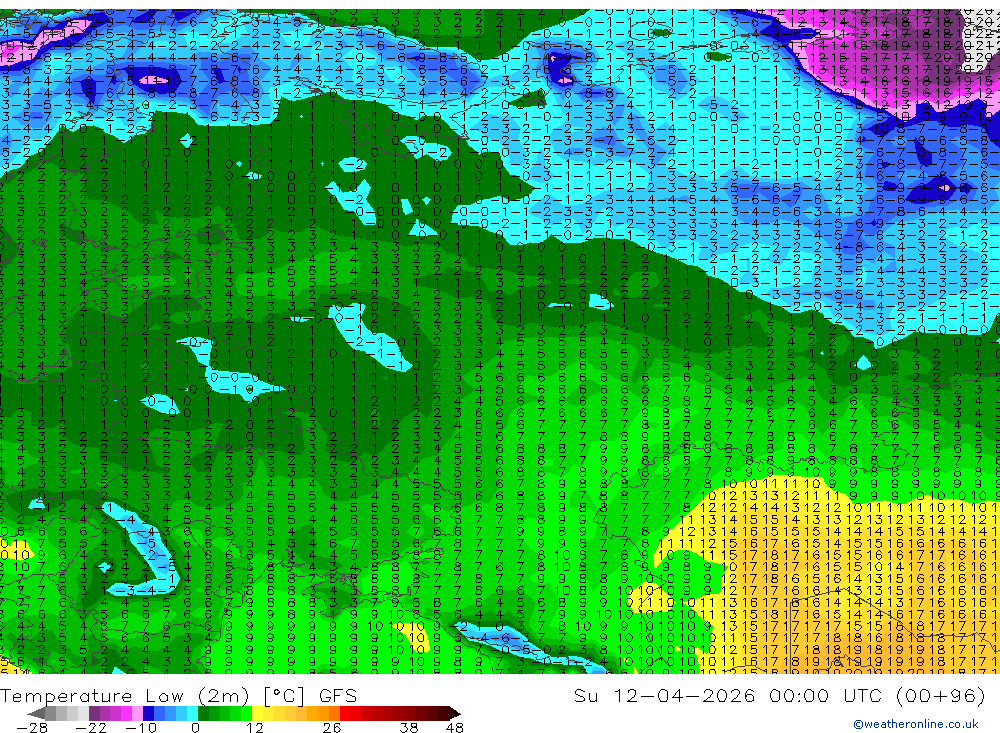Click the 'Temperature Low (2m) [°C] GFS' title
1000x733 pixels.
point(179,695)
